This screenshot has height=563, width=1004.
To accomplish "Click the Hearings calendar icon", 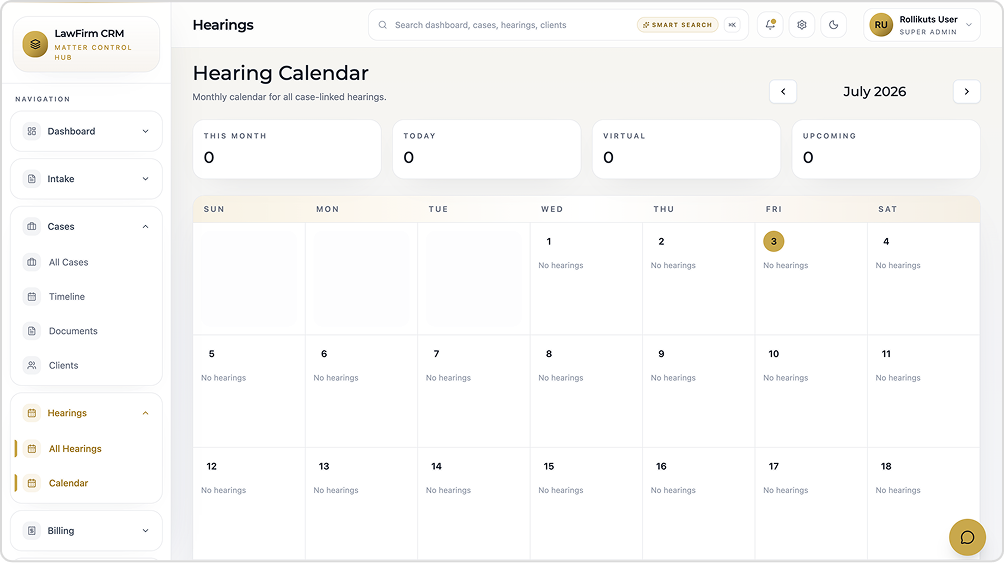I will [31, 413].
